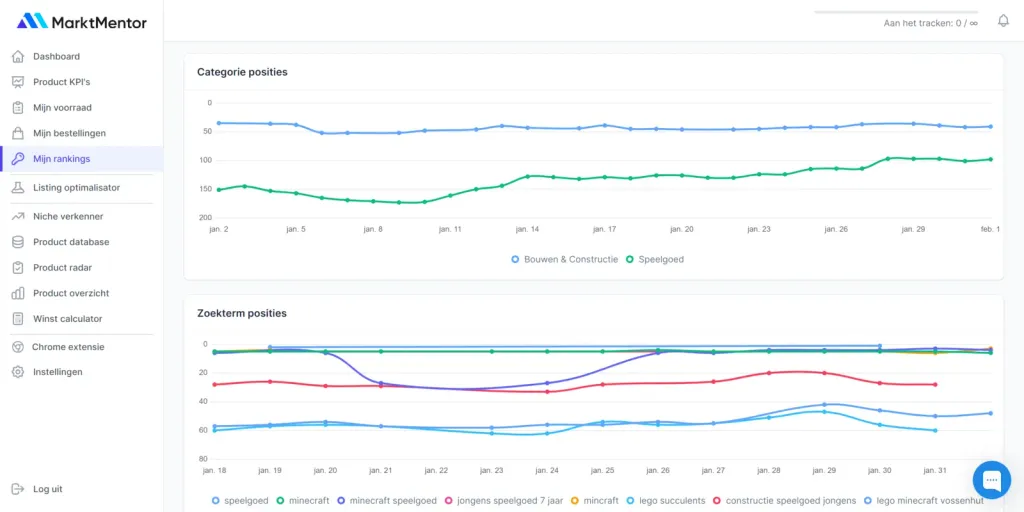
Task: Click the Mijn voorraad clipboard icon
Action: point(18,108)
